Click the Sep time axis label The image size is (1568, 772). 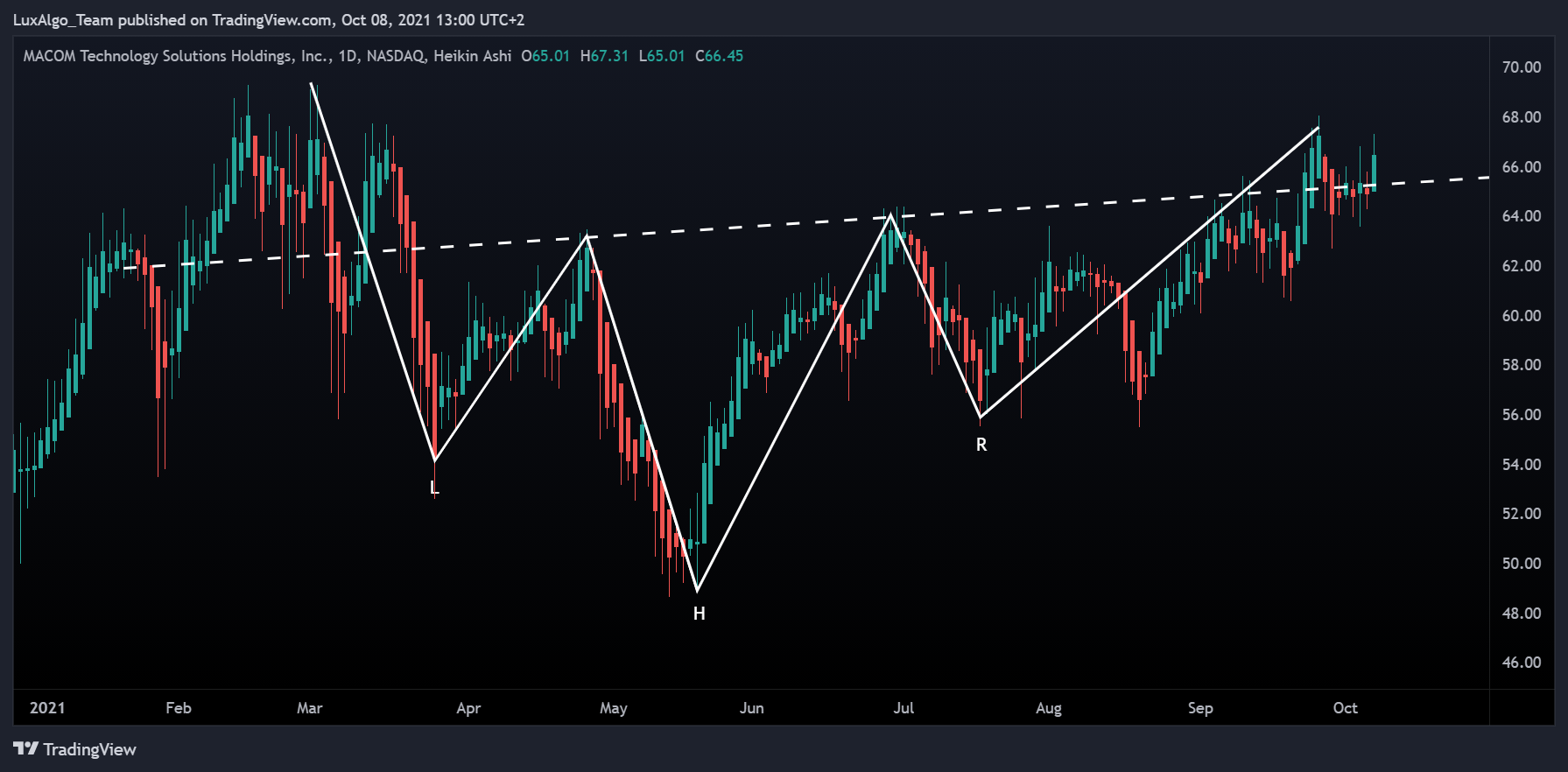tap(1200, 708)
